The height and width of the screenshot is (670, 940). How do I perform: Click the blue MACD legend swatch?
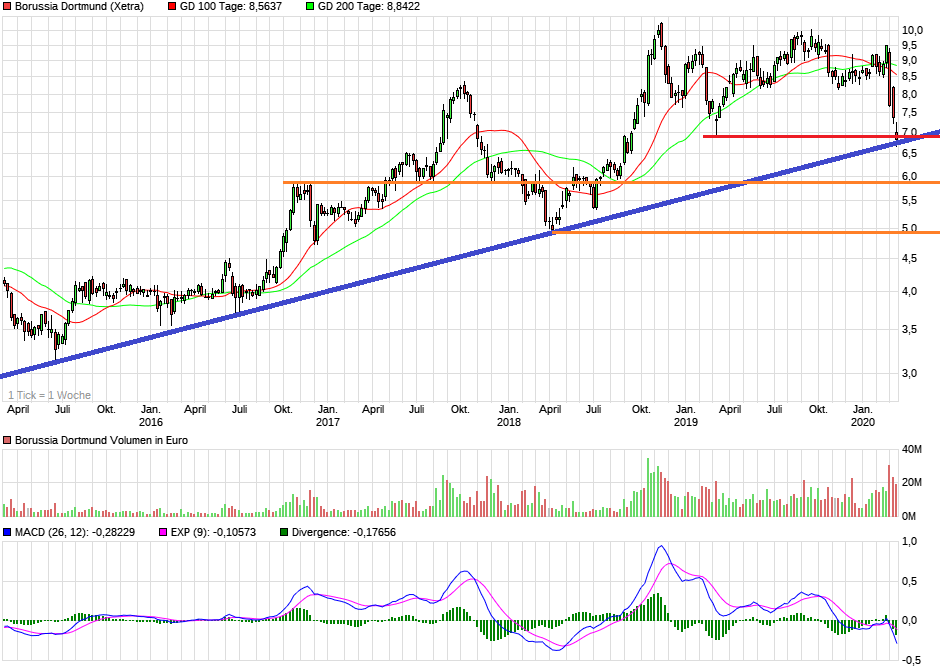pyautogui.click(x=7, y=532)
